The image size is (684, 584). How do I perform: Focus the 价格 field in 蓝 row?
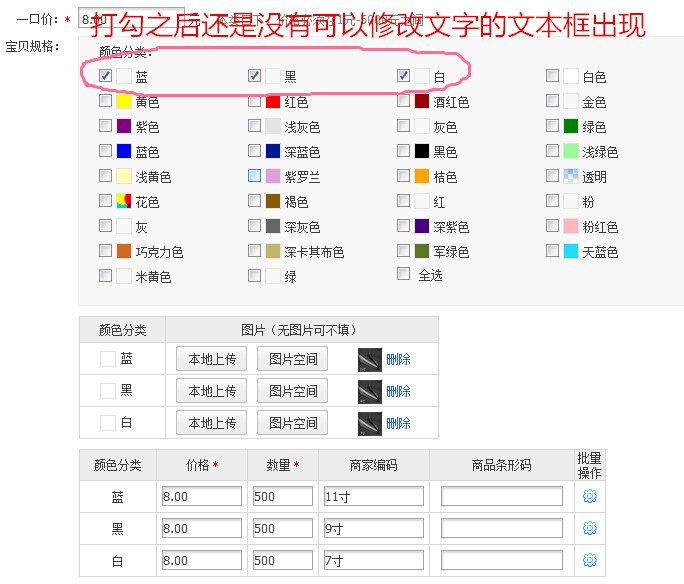(x=201, y=496)
